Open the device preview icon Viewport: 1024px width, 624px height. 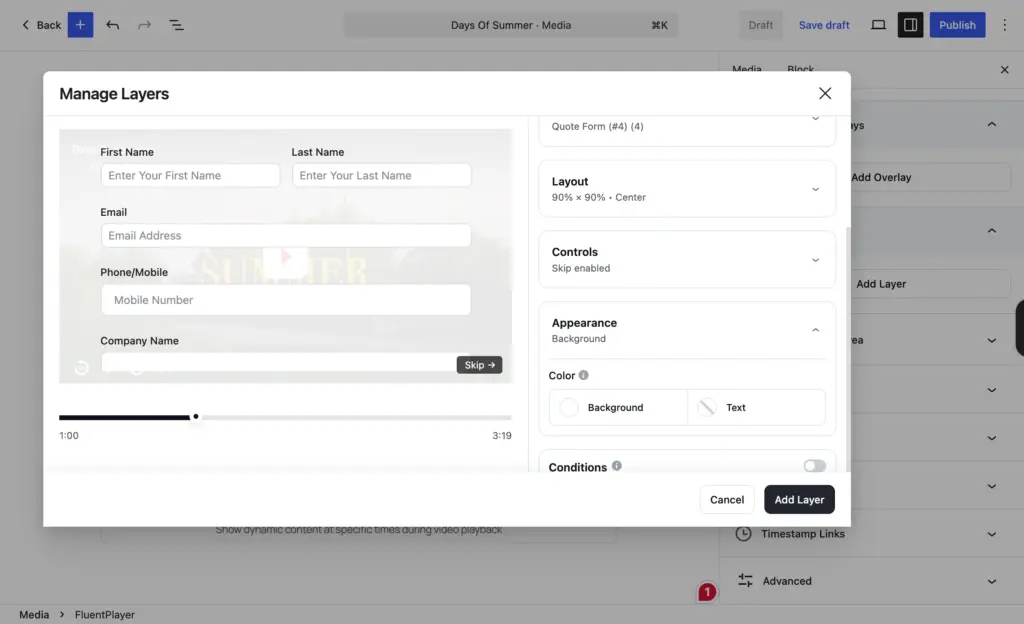(878, 25)
